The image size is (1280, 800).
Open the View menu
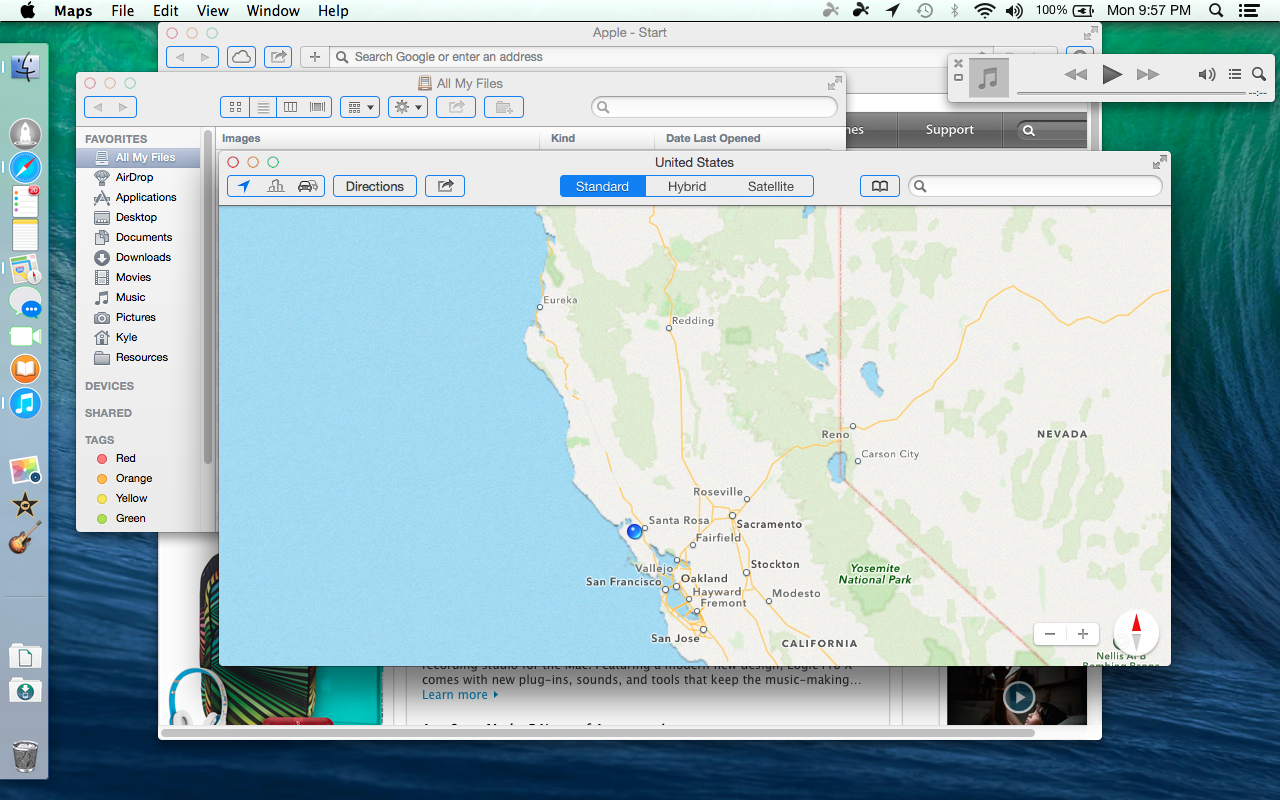(x=212, y=11)
